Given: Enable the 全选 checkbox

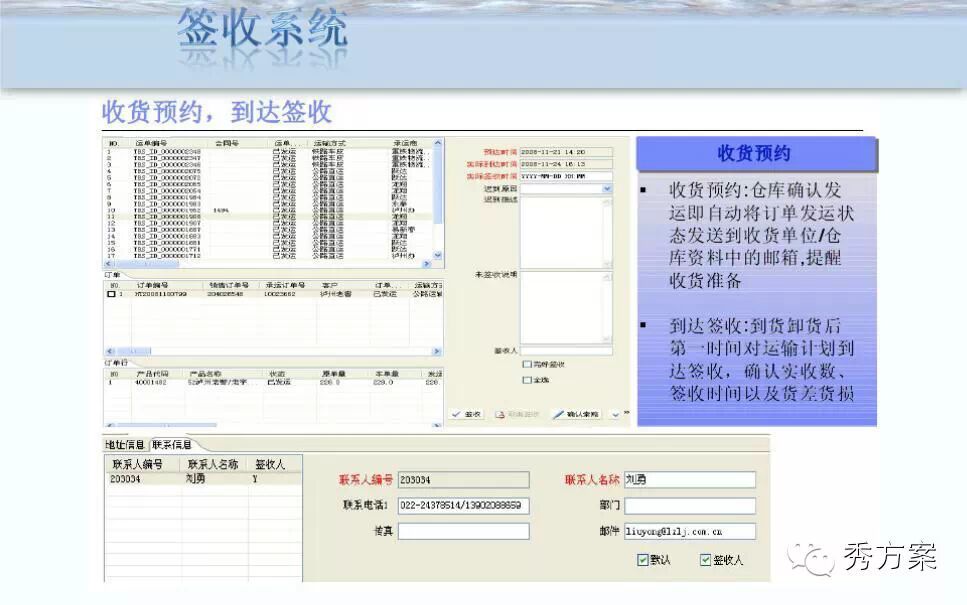Looking at the screenshot, I should 527,380.
